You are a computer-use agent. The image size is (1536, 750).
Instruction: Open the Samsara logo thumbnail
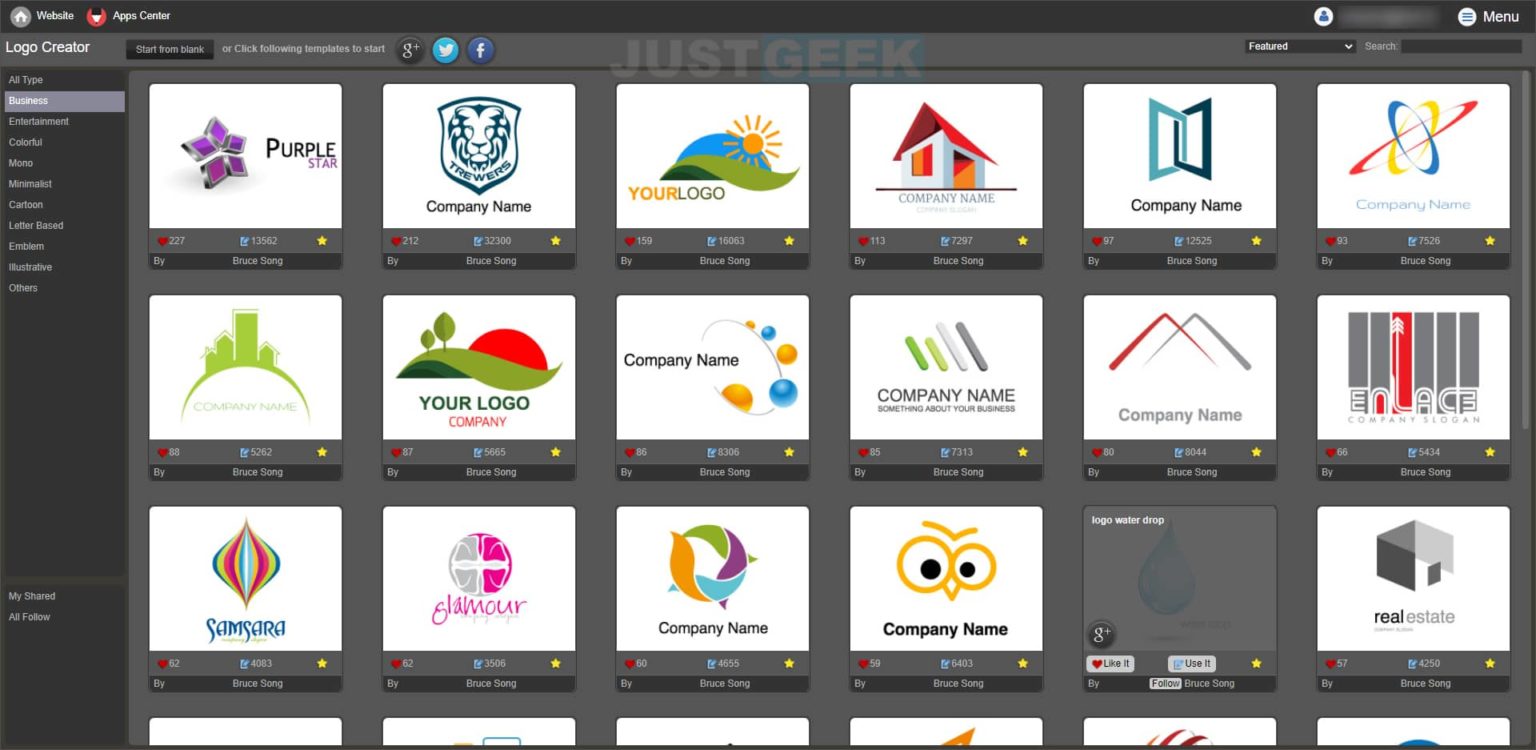[x=245, y=578]
